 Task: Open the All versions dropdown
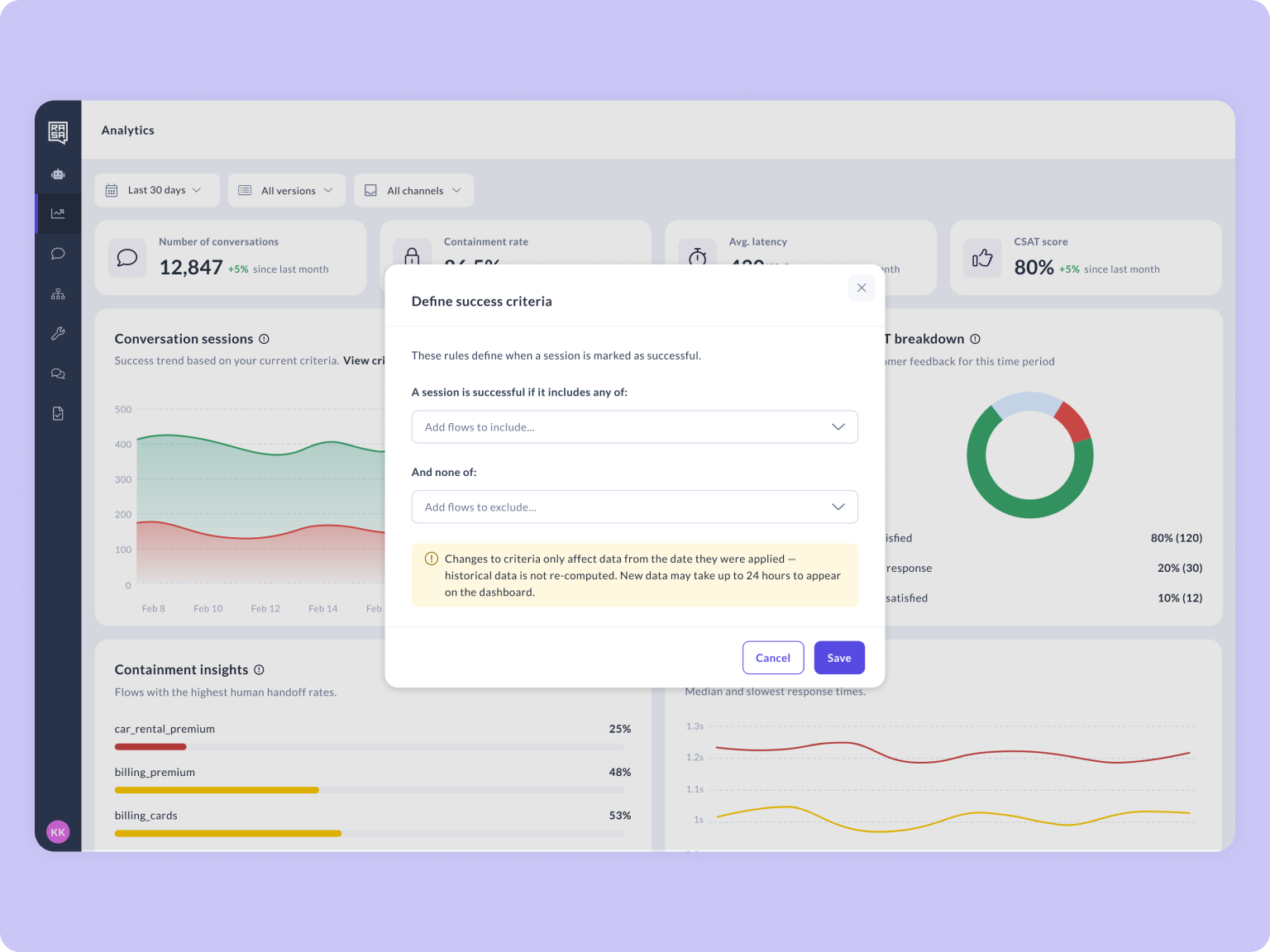click(x=286, y=190)
